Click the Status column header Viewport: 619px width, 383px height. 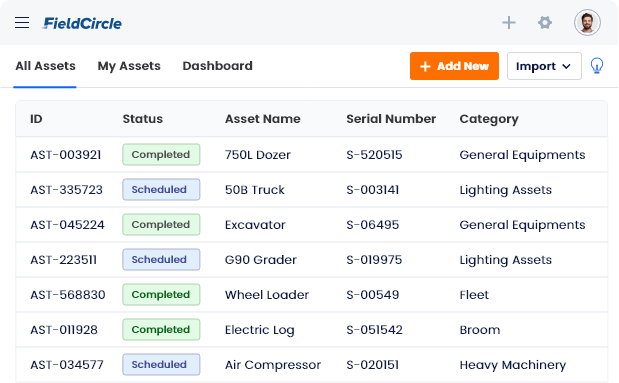click(143, 119)
